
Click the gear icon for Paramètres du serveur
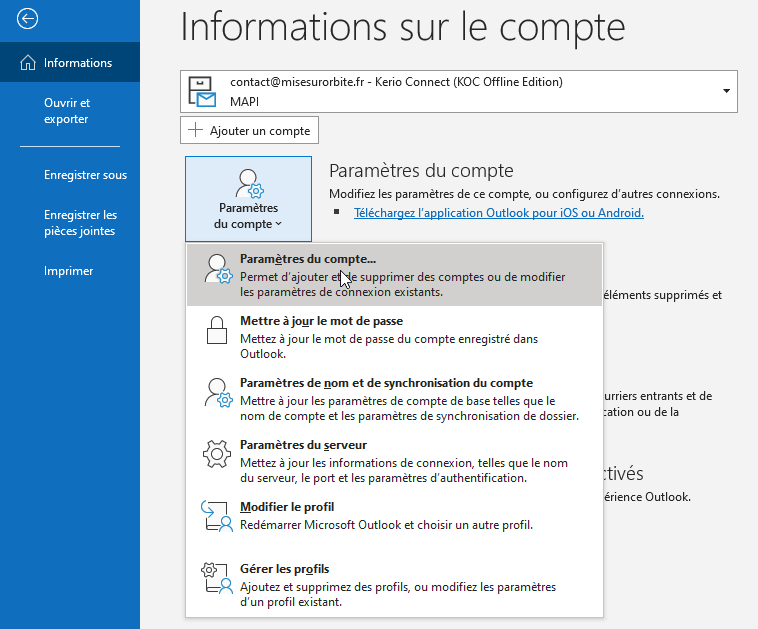click(x=217, y=455)
